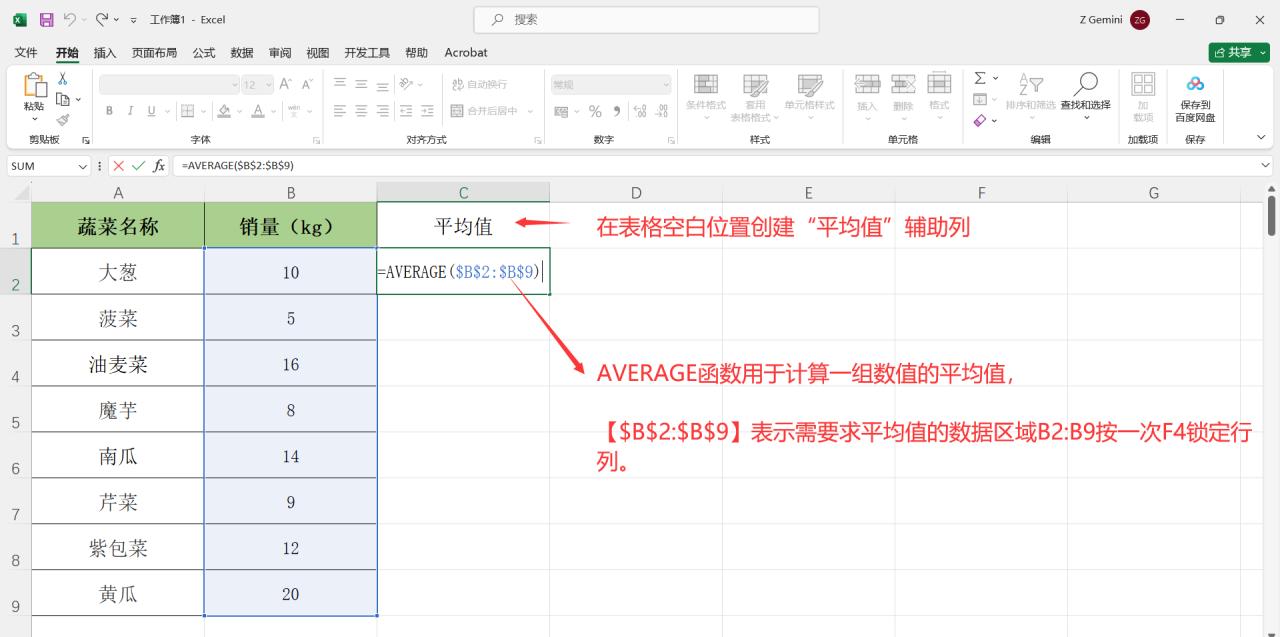Click the Percent Style icon
The image size is (1280, 637).
[x=595, y=111]
